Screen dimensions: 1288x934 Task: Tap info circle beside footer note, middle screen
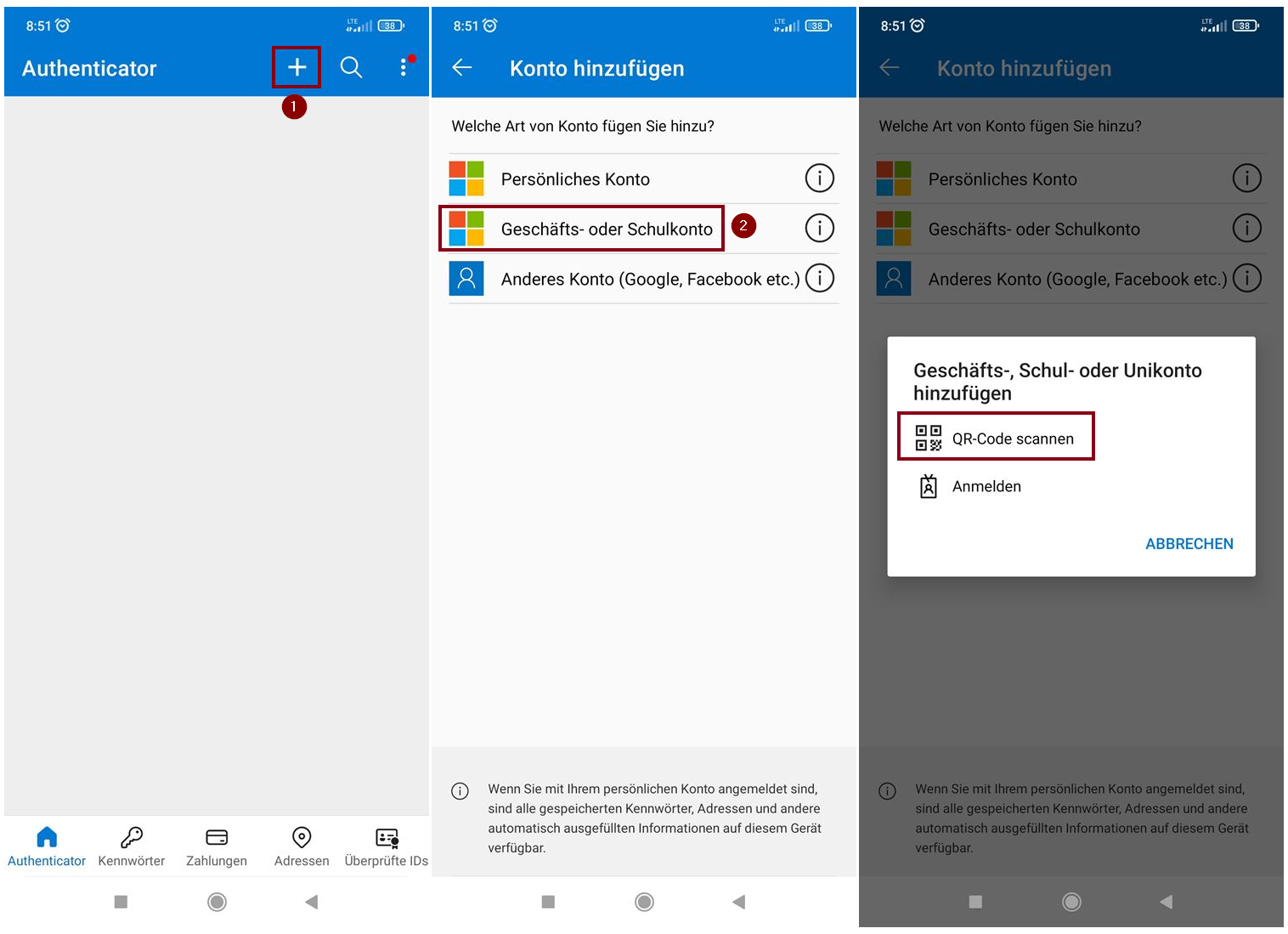click(460, 791)
